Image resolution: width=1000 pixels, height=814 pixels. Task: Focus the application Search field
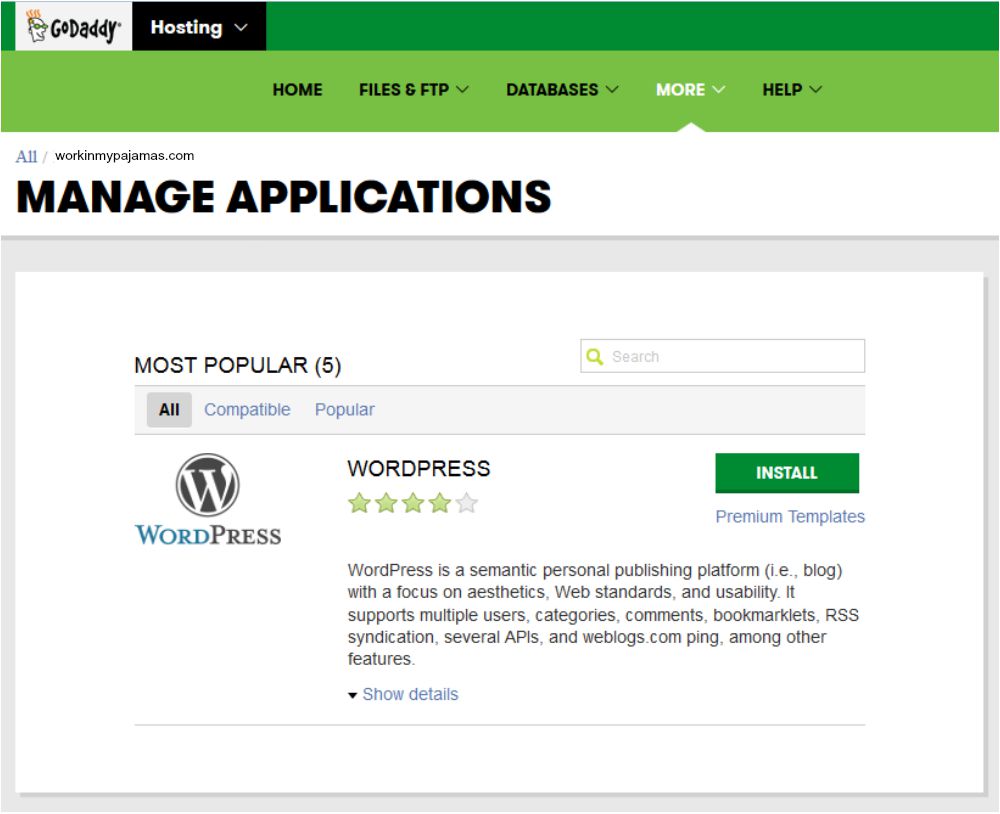click(735, 357)
